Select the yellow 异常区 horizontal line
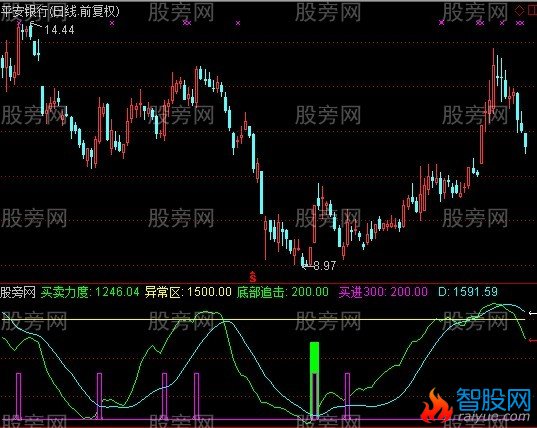The width and height of the screenshot is (537, 428). click(263, 319)
